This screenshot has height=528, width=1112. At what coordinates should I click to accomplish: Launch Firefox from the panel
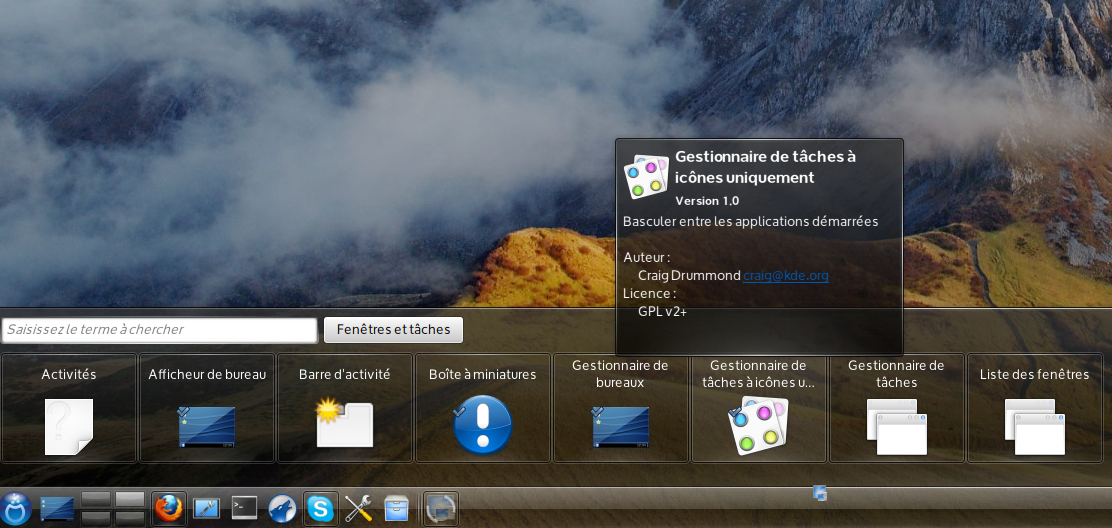[x=169, y=509]
